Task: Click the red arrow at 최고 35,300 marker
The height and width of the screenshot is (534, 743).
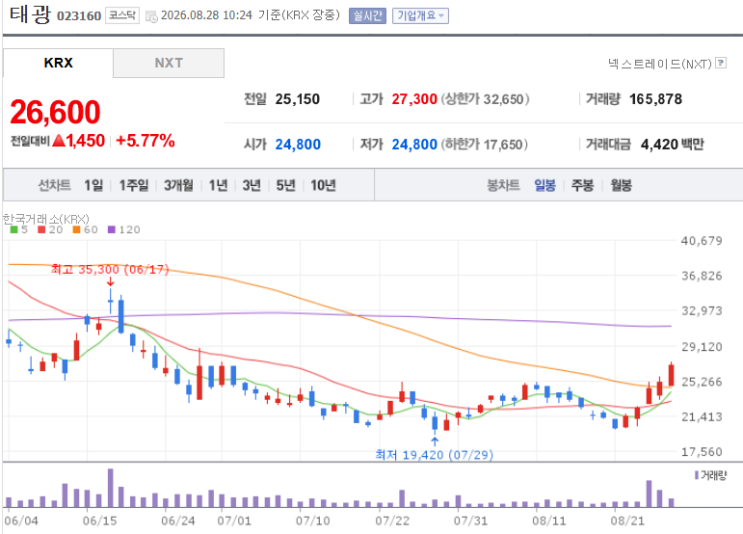Action: (110, 281)
